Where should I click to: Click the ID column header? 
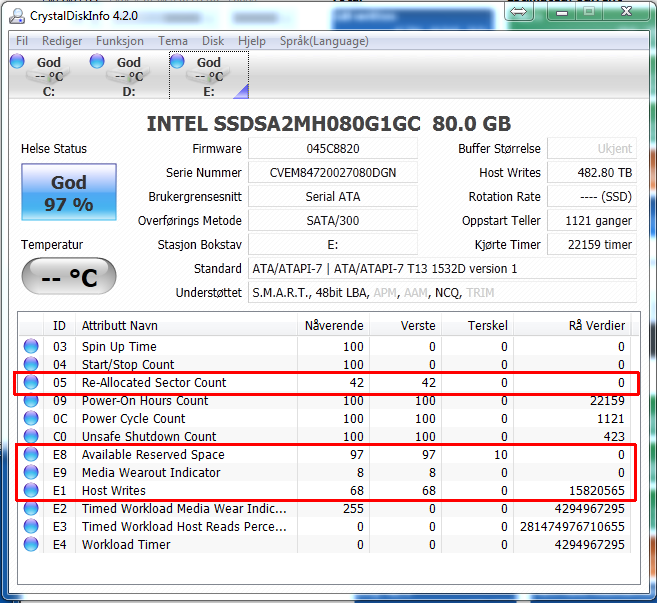click(x=59, y=325)
